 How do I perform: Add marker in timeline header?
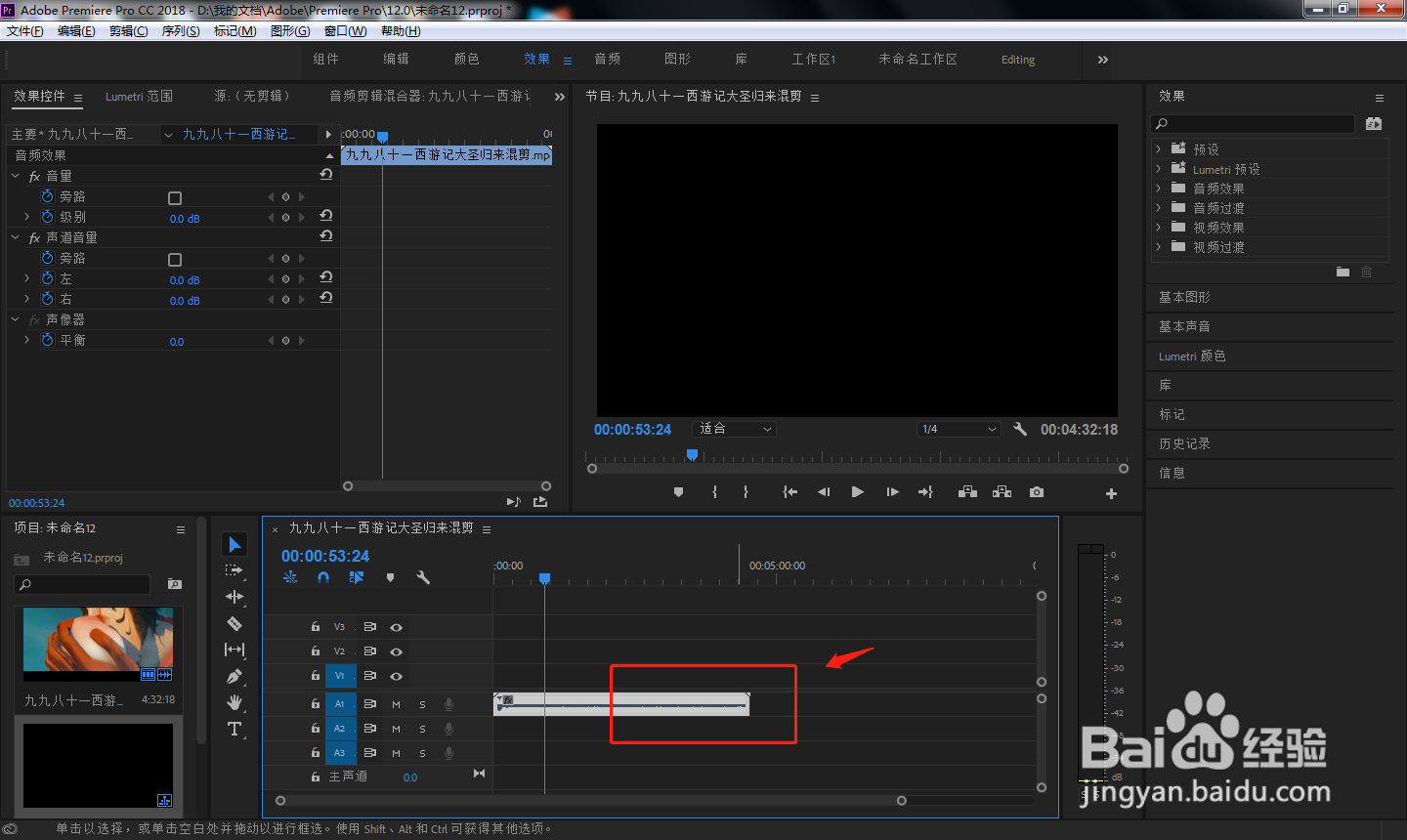point(390,577)
